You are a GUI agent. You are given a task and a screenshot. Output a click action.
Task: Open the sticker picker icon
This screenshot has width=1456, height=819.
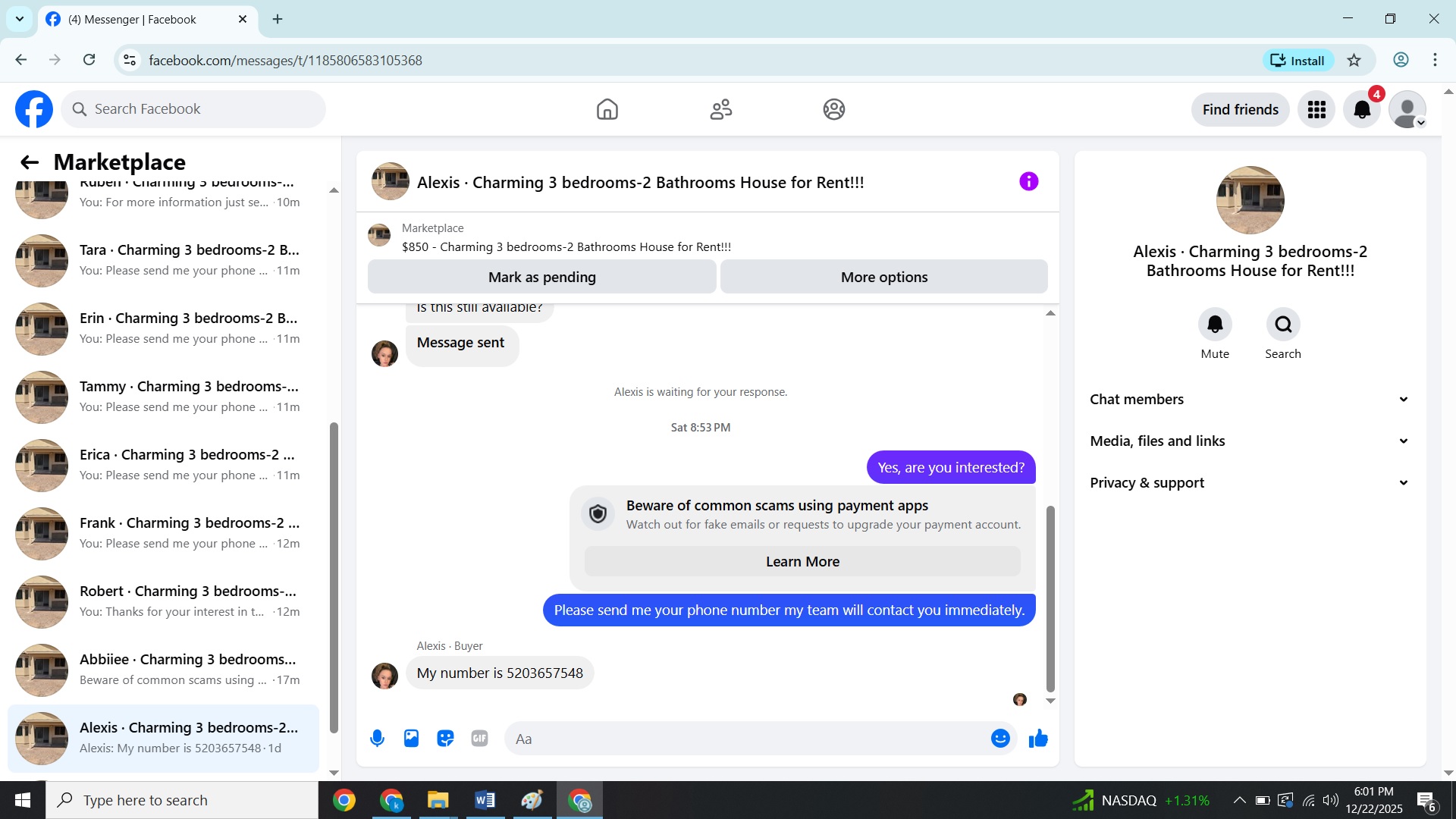pyautogui.click(x=445, y=739)
